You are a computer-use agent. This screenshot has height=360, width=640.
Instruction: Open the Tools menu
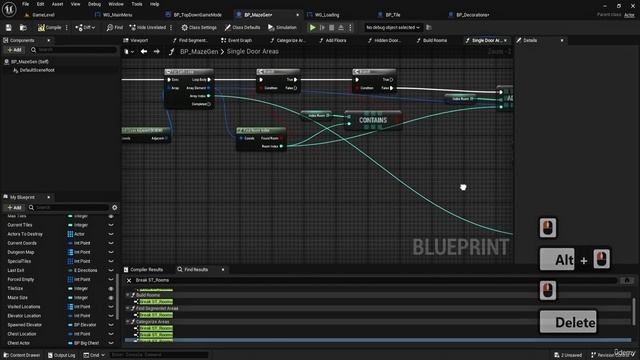tap(137, 4)
